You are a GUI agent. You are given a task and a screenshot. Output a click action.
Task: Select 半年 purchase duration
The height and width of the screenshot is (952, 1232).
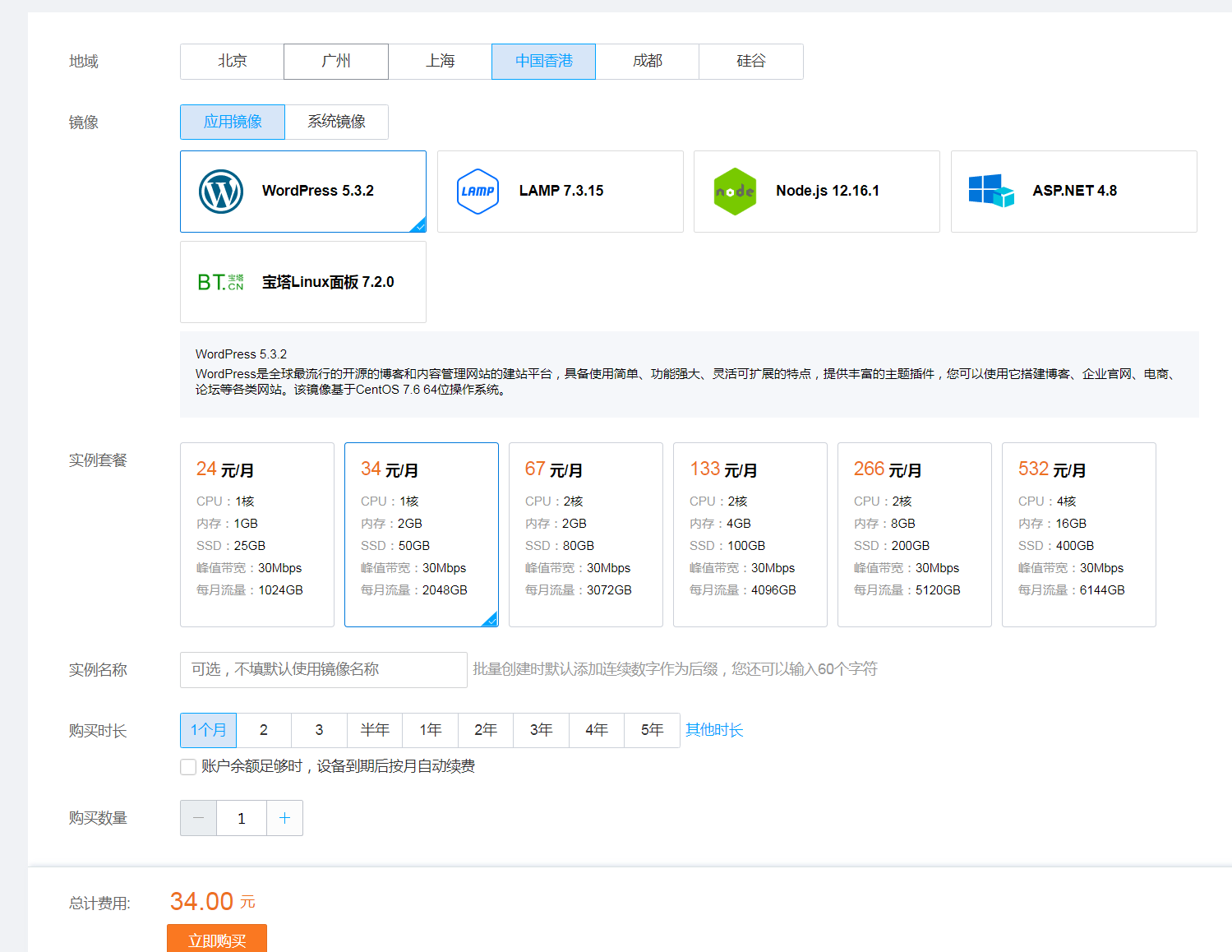pyautogui.click(x=375, y=730)
